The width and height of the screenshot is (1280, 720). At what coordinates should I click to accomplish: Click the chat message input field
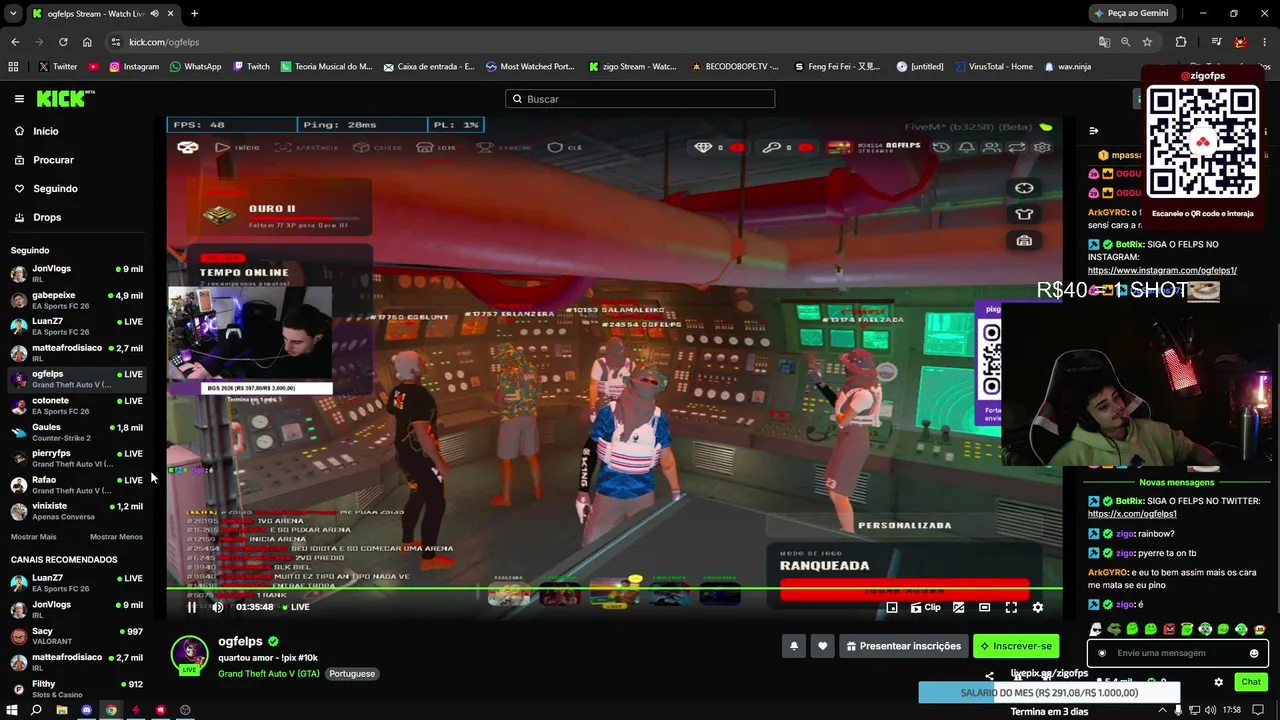(1178, 653)
